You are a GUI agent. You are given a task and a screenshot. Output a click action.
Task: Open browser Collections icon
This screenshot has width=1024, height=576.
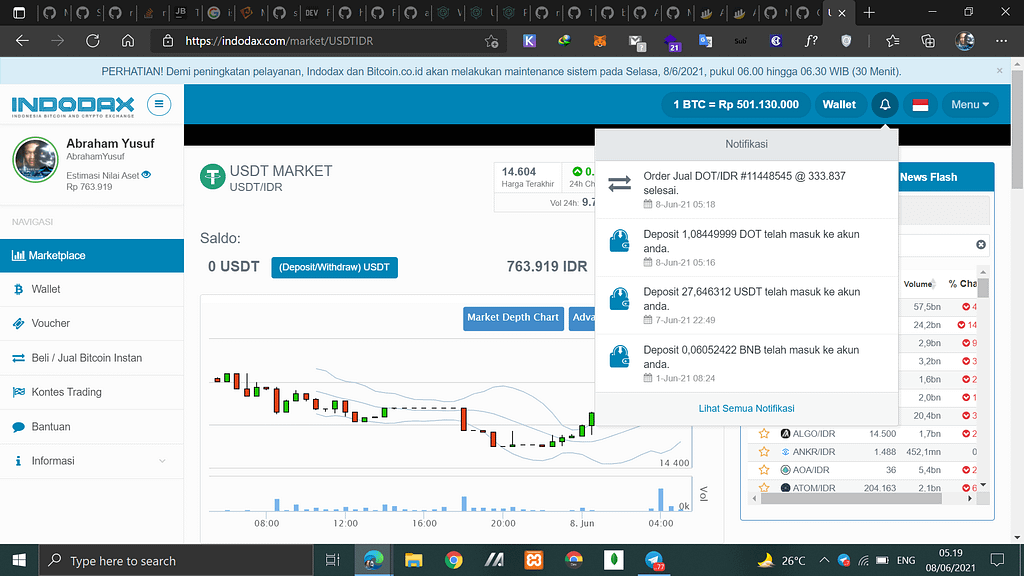(928, 41)
